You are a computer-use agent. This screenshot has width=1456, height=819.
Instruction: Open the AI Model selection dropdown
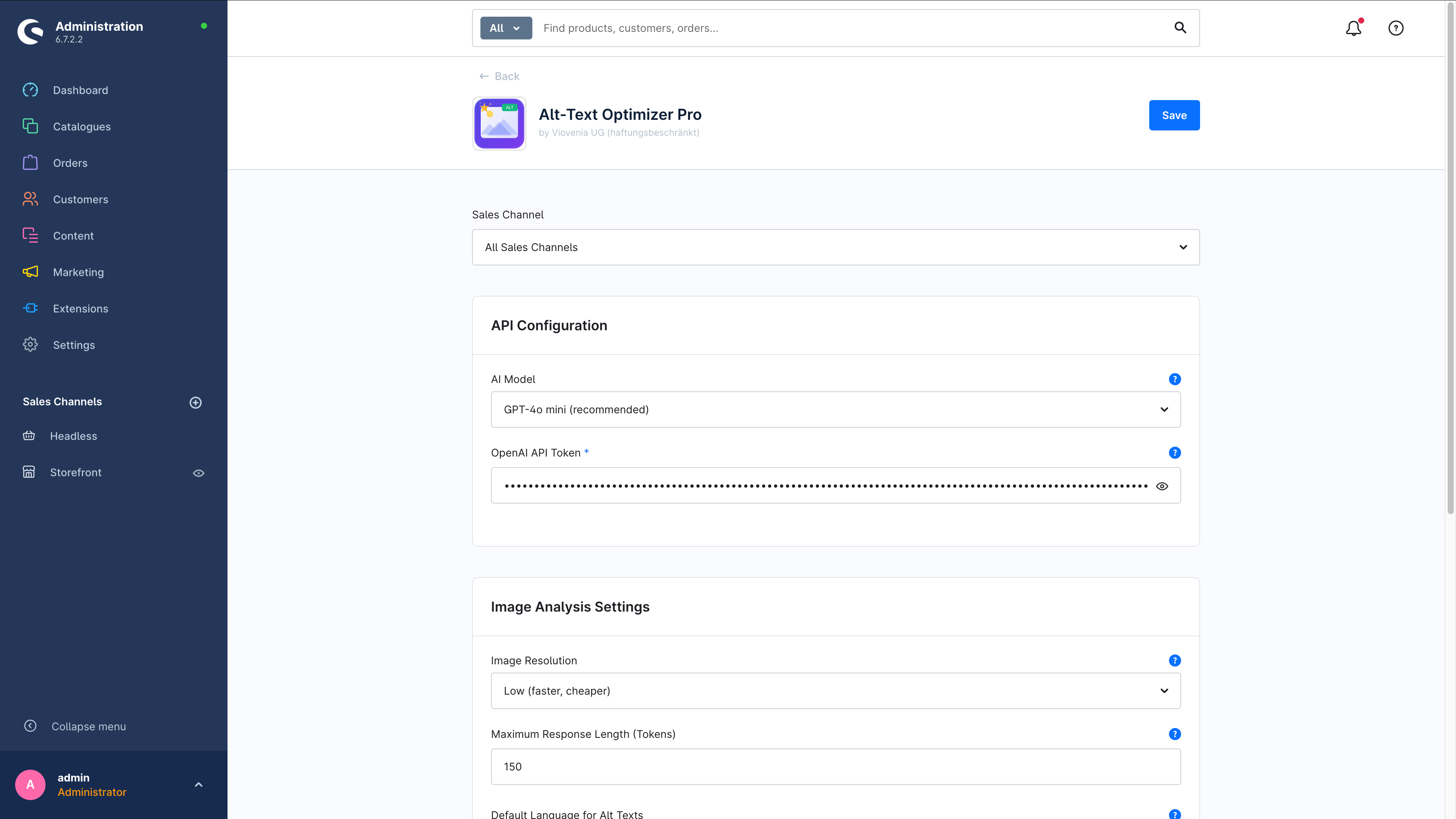[x=835, y=409]
